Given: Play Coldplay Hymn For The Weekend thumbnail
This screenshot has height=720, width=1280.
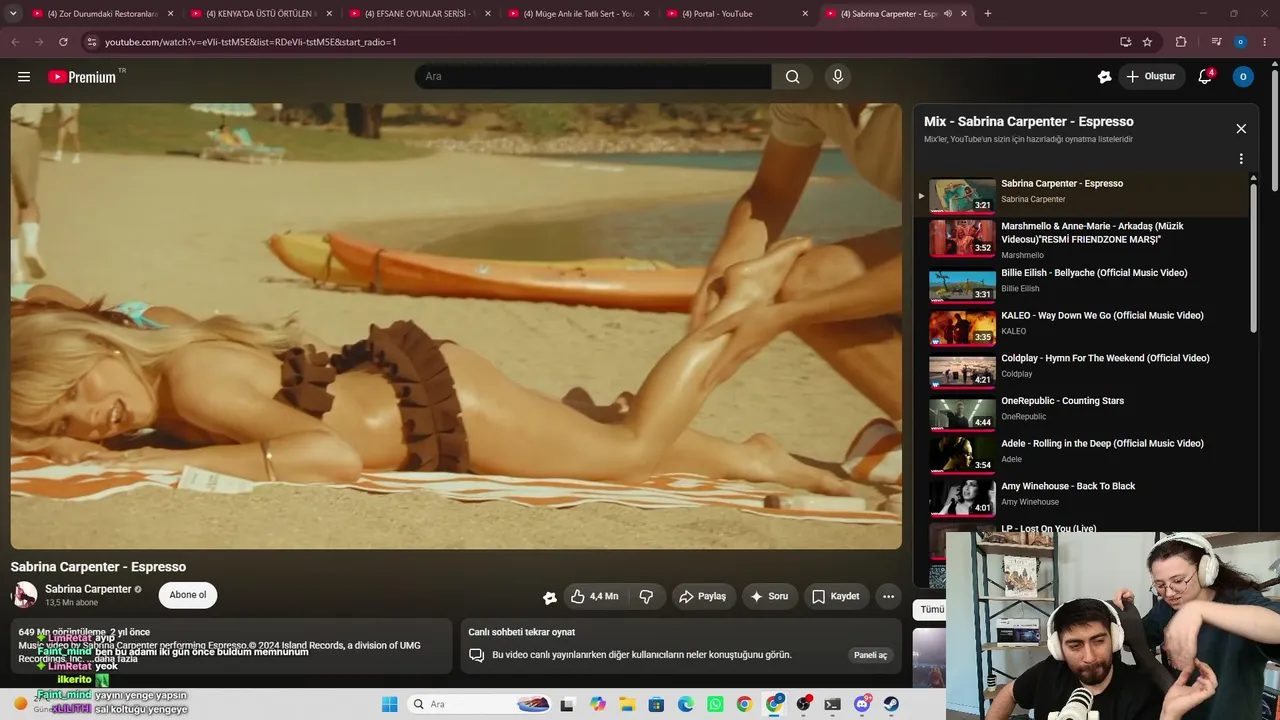Looking at the screenshot, I should point(962,371).
